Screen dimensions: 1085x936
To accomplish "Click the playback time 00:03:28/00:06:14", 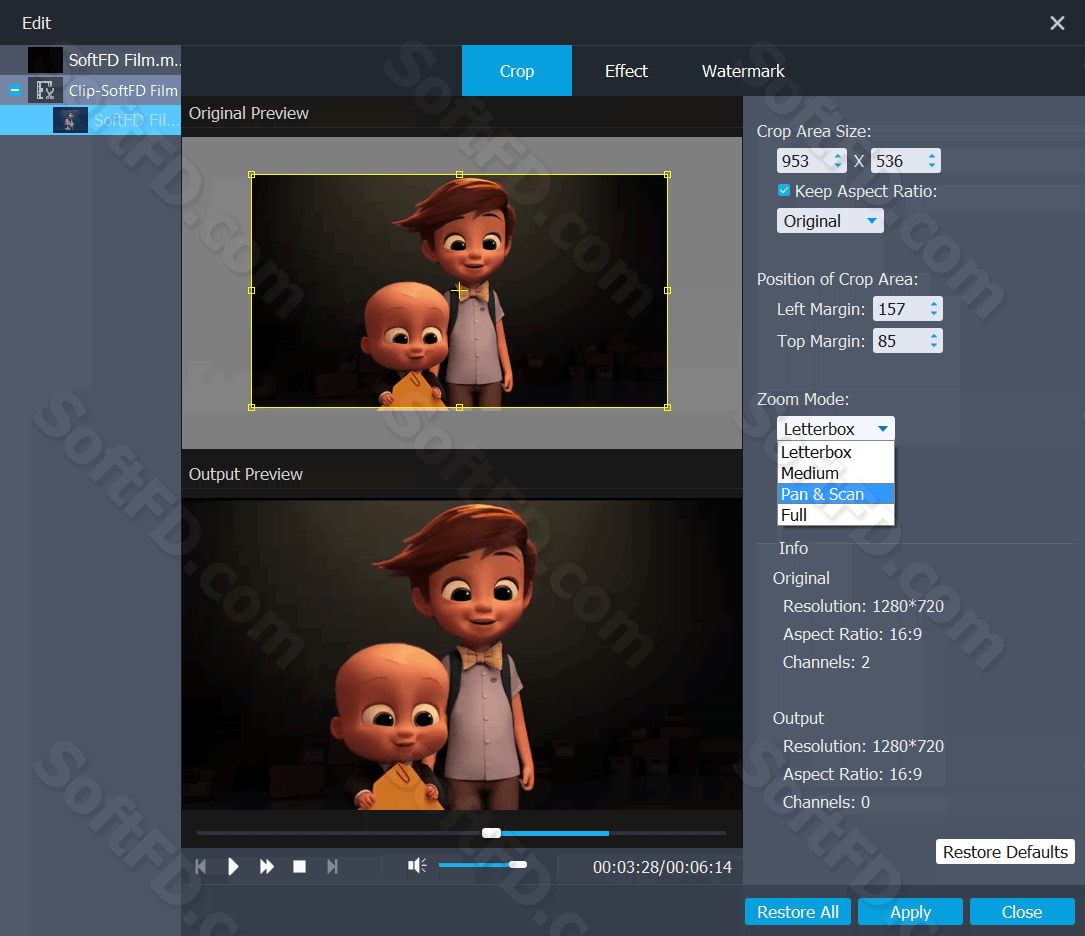I will click(x=662, y=867).
